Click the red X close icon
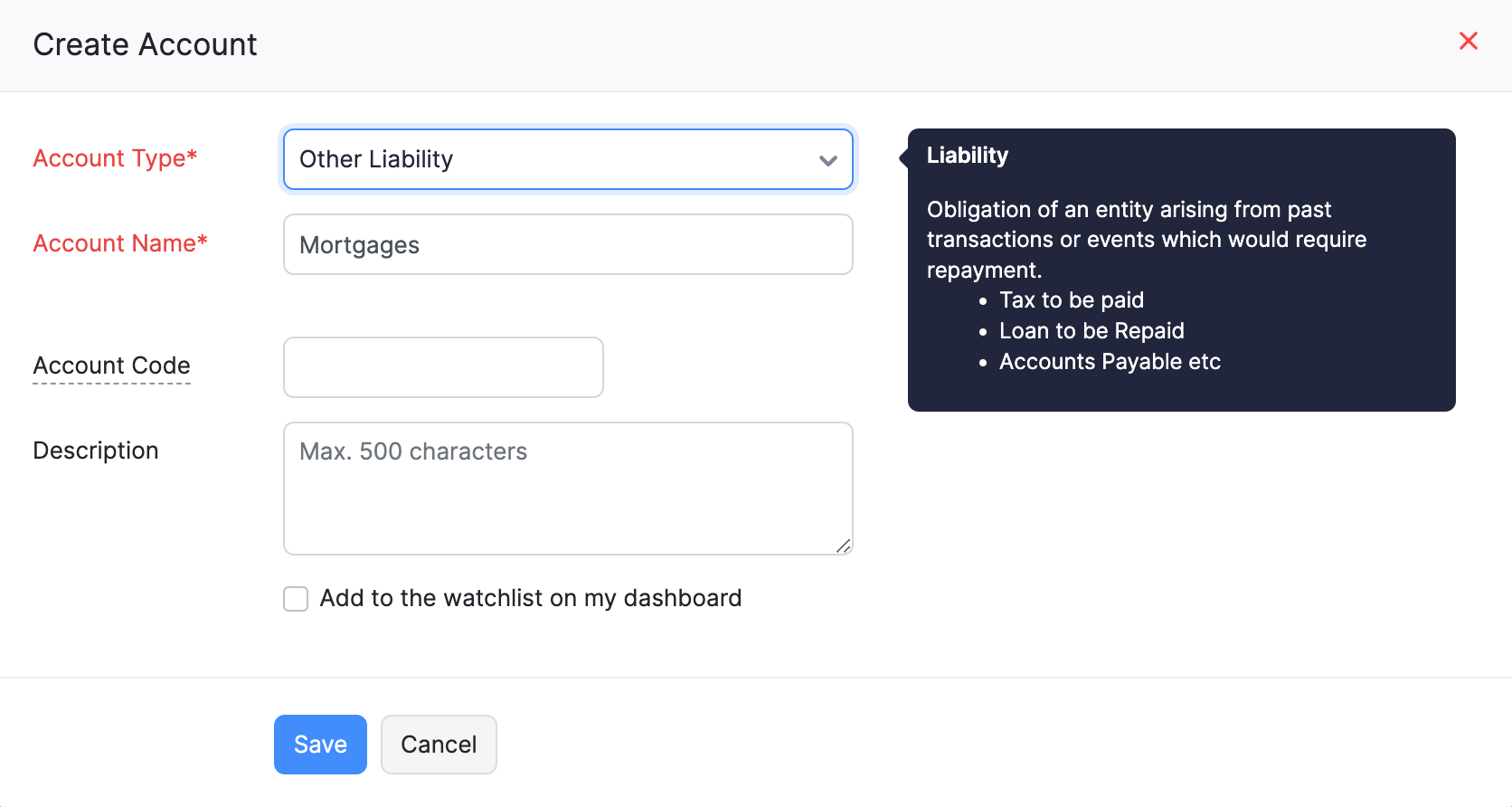This screenshot has width=1512, height=807. tap(1468, 41)
